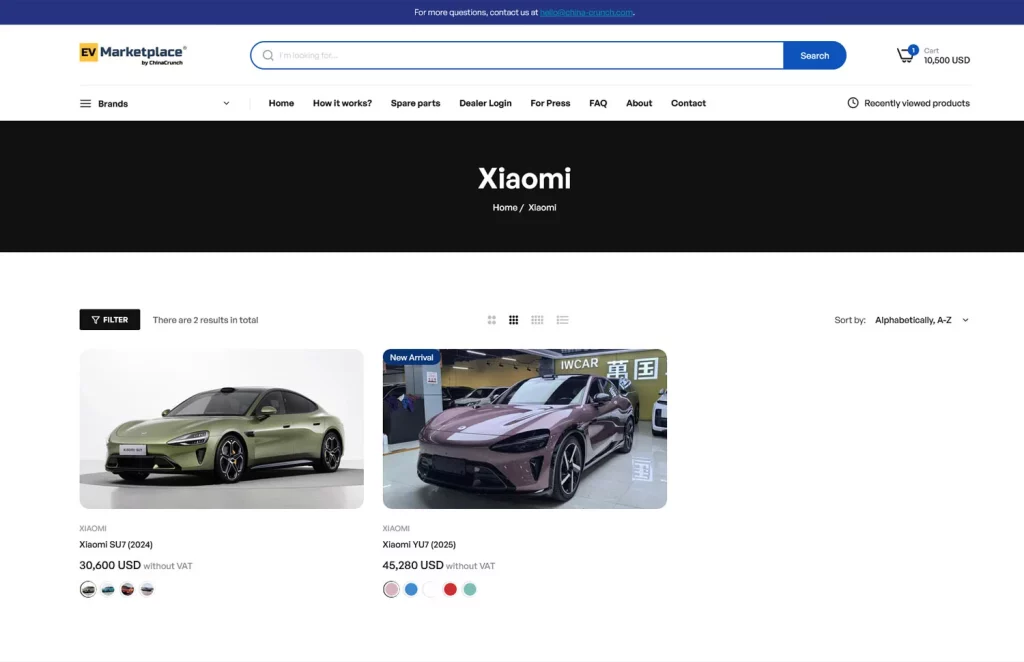The width and height of the screenshot is (1024, 662).
Task: Open the green Xiaomi SU7 product image
Action: [221, 429]
